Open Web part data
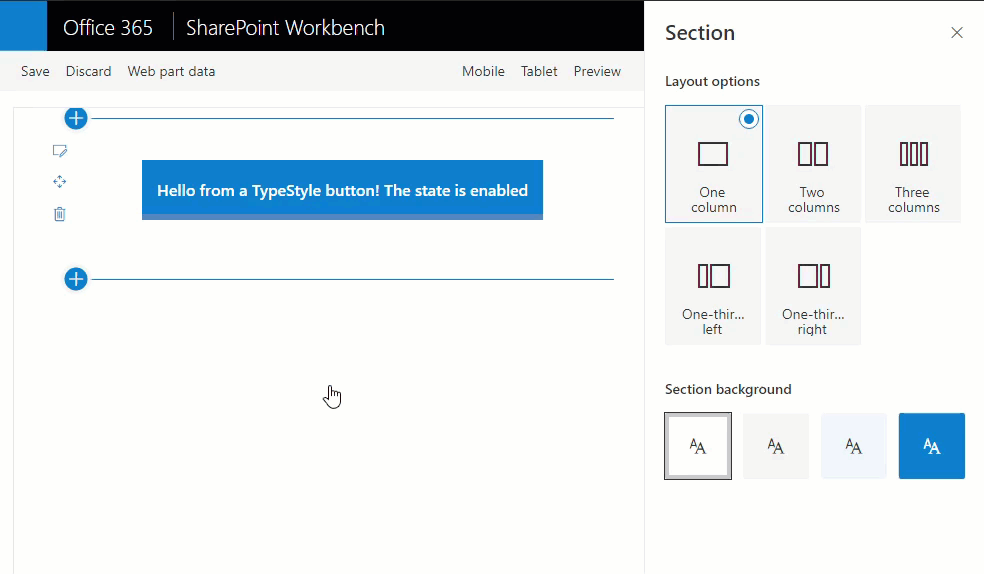 point(171,71)
